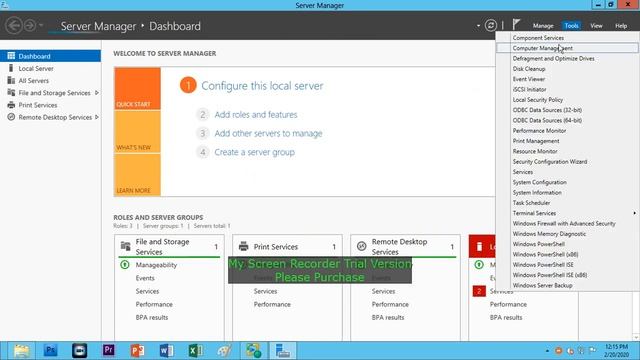Open the Help menu
Image resolution: width=640 pixels, height=360 pixels.
point(621,26)
